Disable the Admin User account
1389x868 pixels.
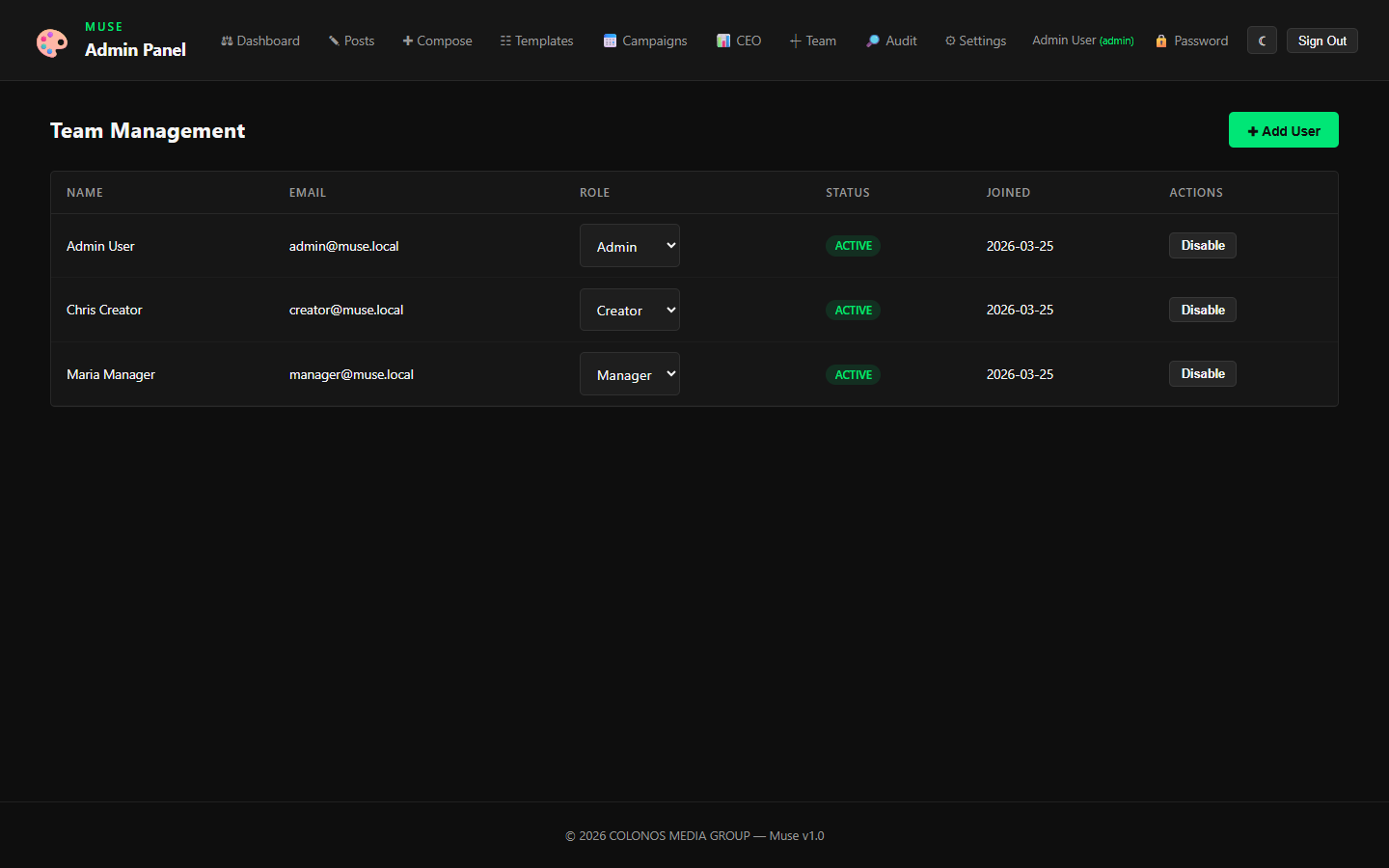(1202, 246)
